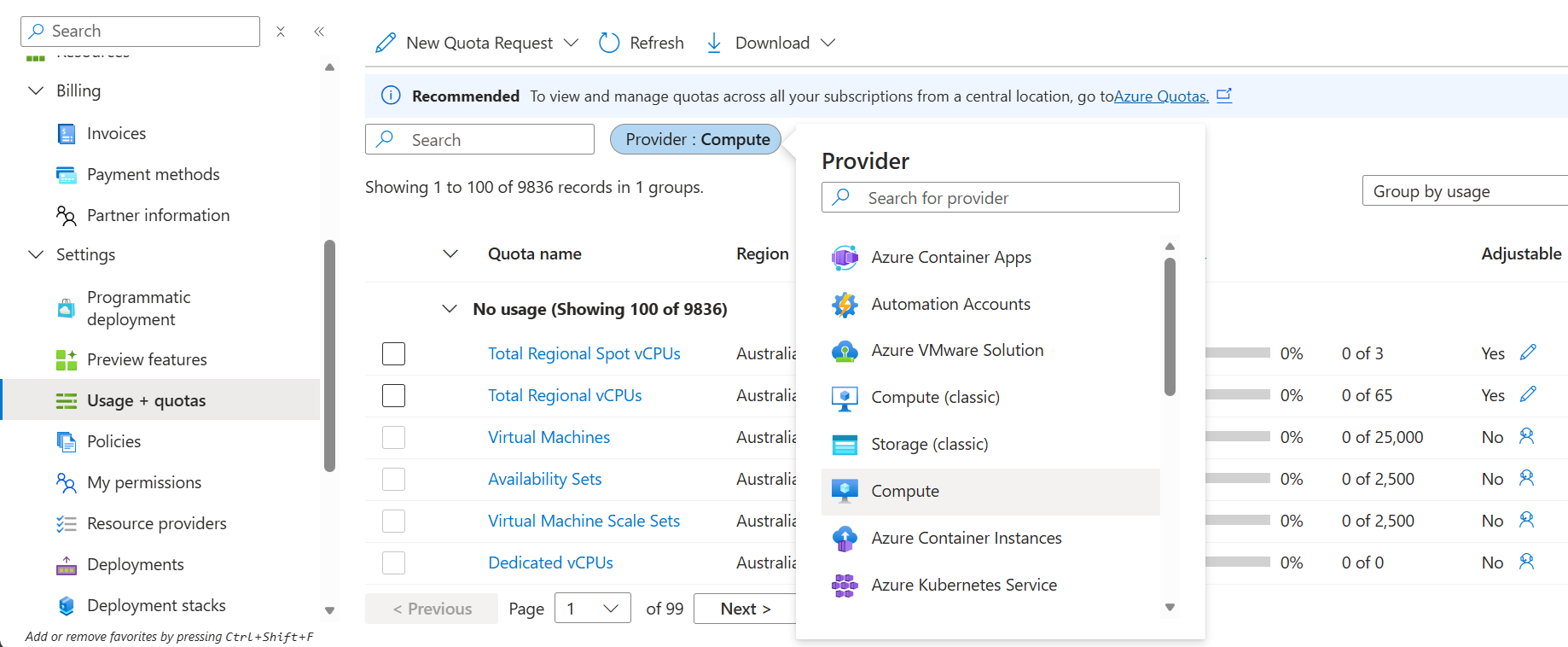
Task: Click the Virtual Machines usage bar
Action: pos(1238,436)
